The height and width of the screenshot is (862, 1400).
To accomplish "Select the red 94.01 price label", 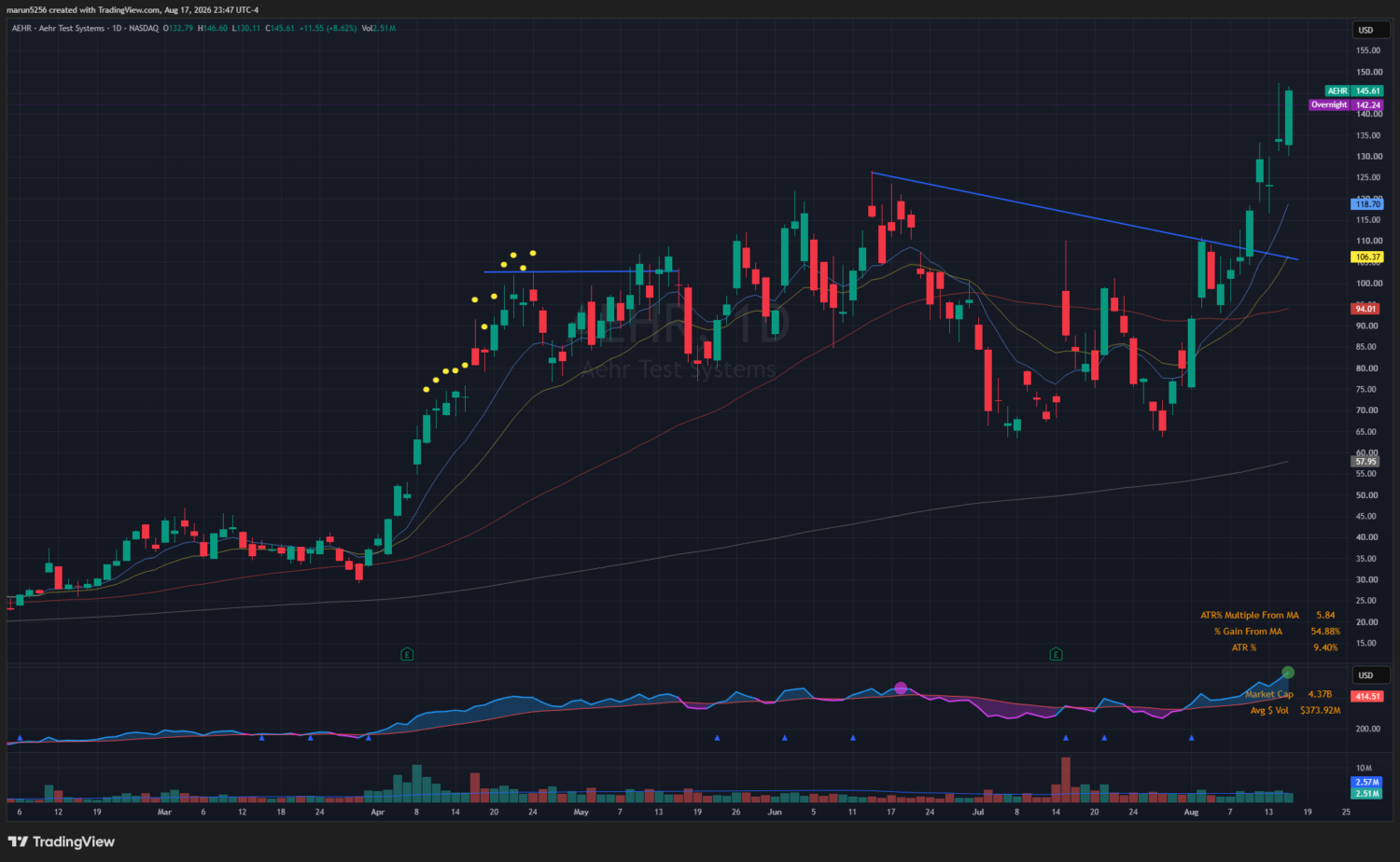I will pyautogui.click(x=1365, y=309).
